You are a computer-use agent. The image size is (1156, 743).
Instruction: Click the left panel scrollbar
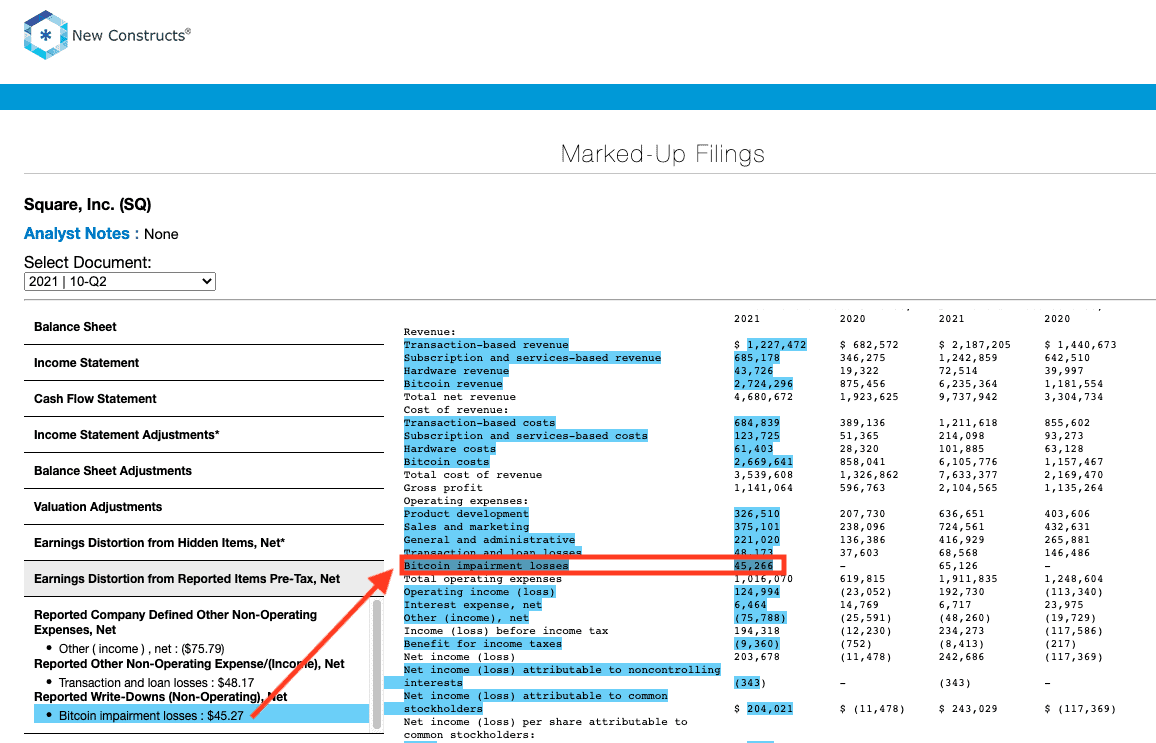[x=377, y=663]
